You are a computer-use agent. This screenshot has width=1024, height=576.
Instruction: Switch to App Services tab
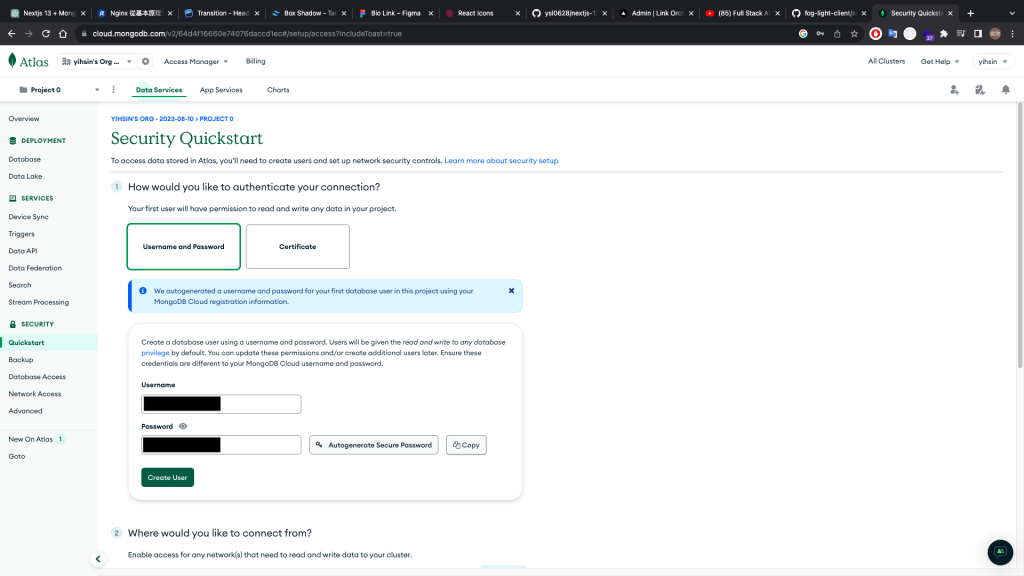click(x=221, y=90)
